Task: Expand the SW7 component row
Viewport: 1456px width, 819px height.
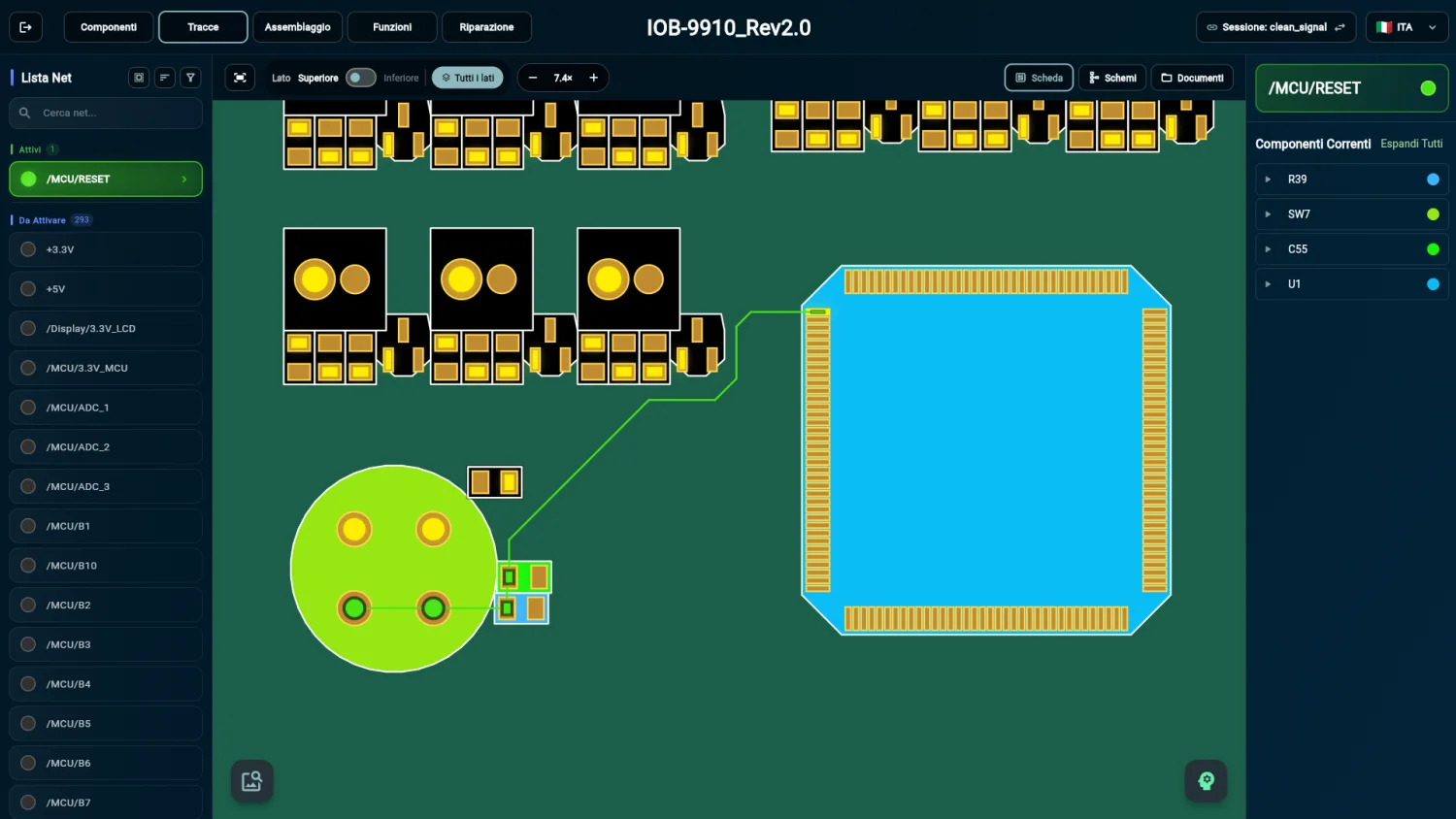Action: pos(1268,214)
